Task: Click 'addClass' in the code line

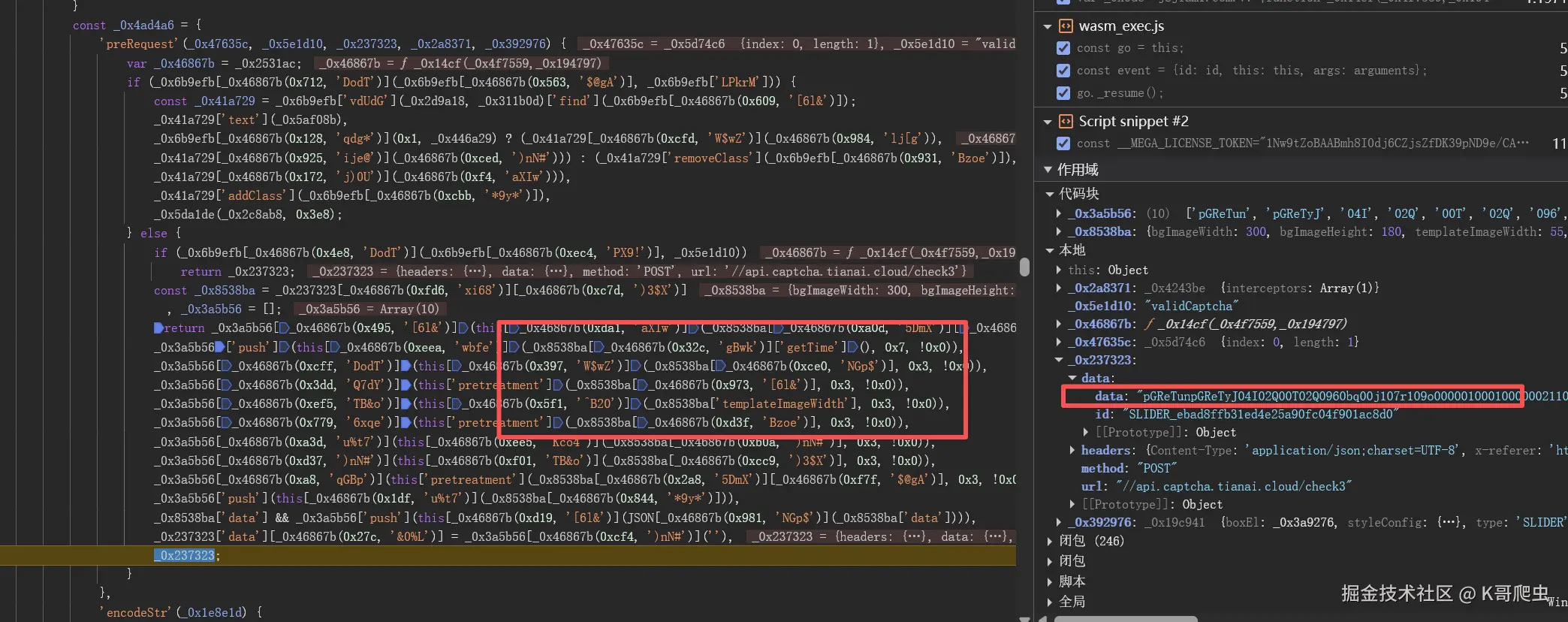Action: tap(256, 195)
